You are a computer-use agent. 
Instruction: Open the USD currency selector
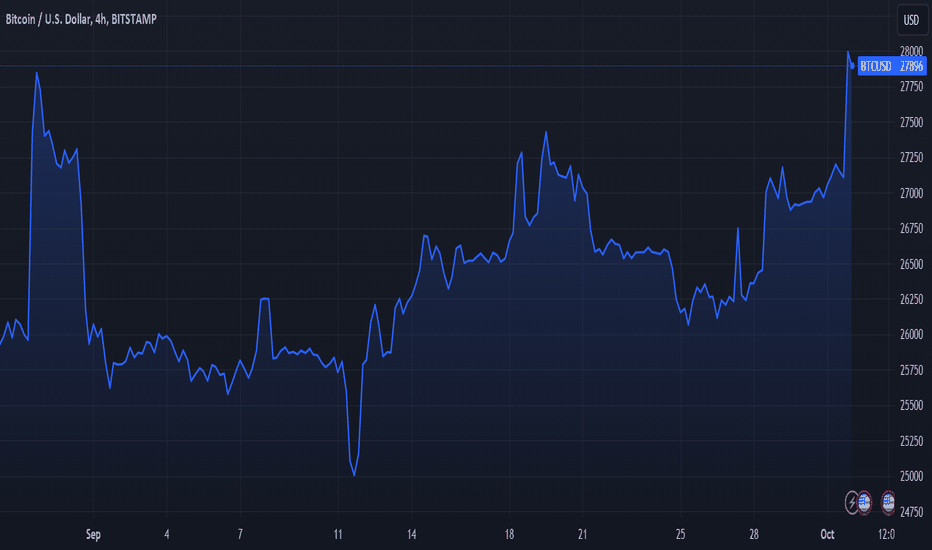(911, 20)
